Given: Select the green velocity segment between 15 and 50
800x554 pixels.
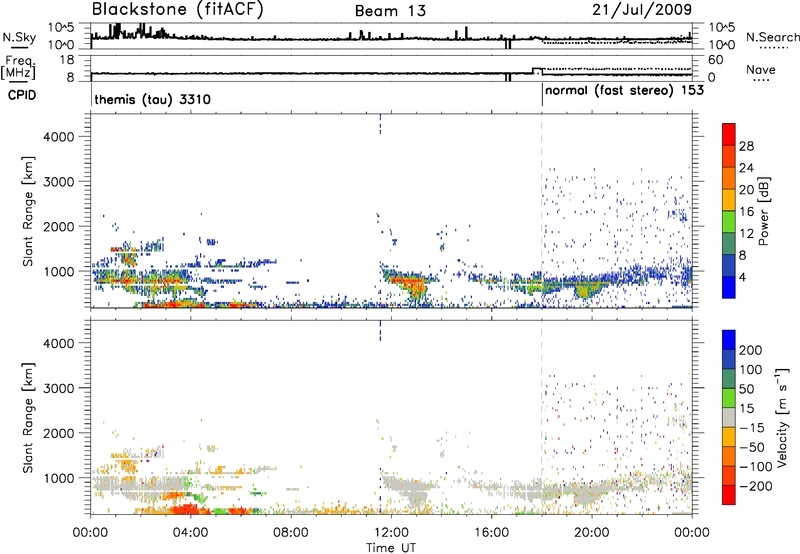Looking at the screenshot, I should pos(729,398).
